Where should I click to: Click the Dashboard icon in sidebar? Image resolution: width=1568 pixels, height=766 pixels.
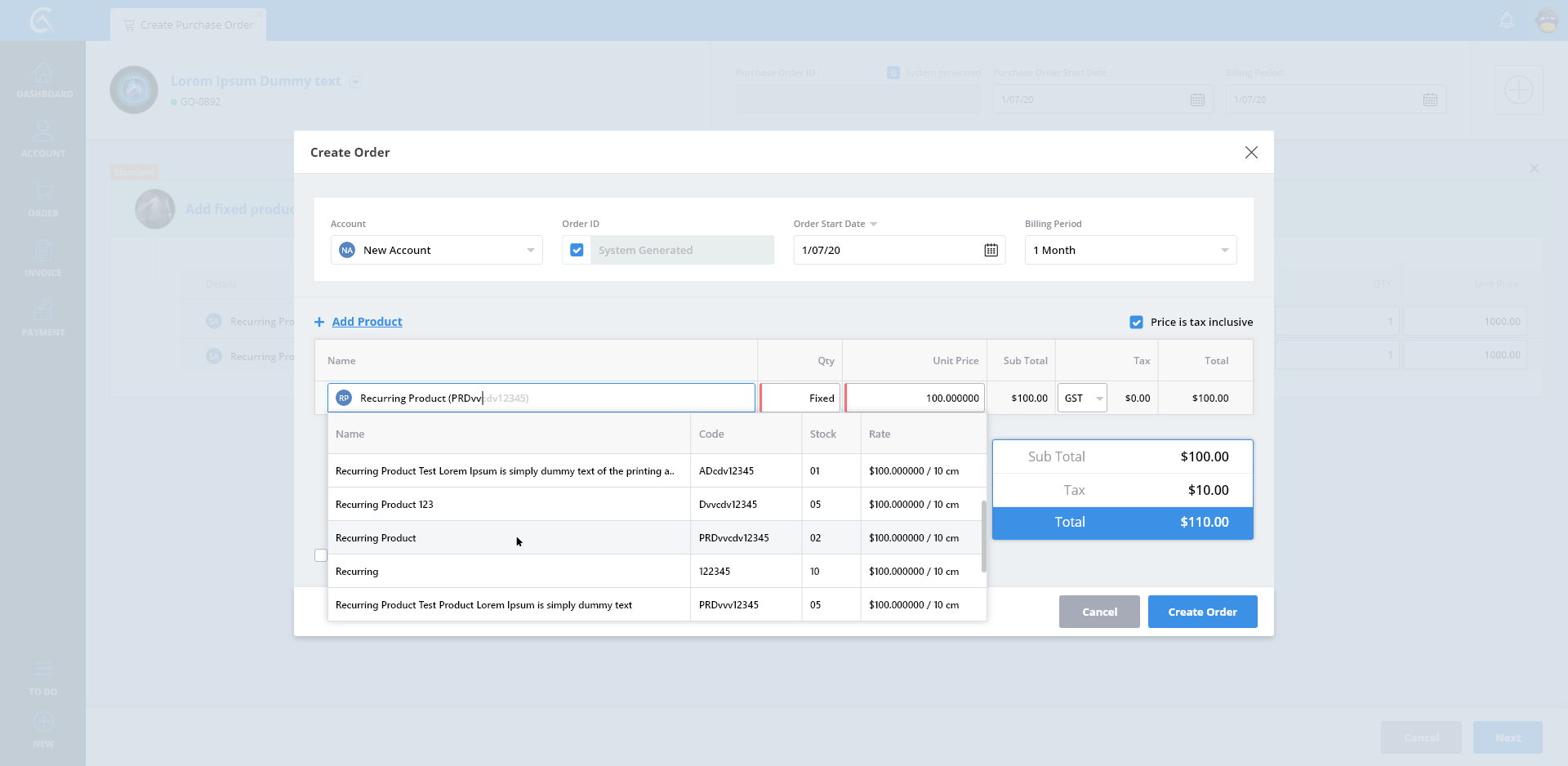[43, 74]
